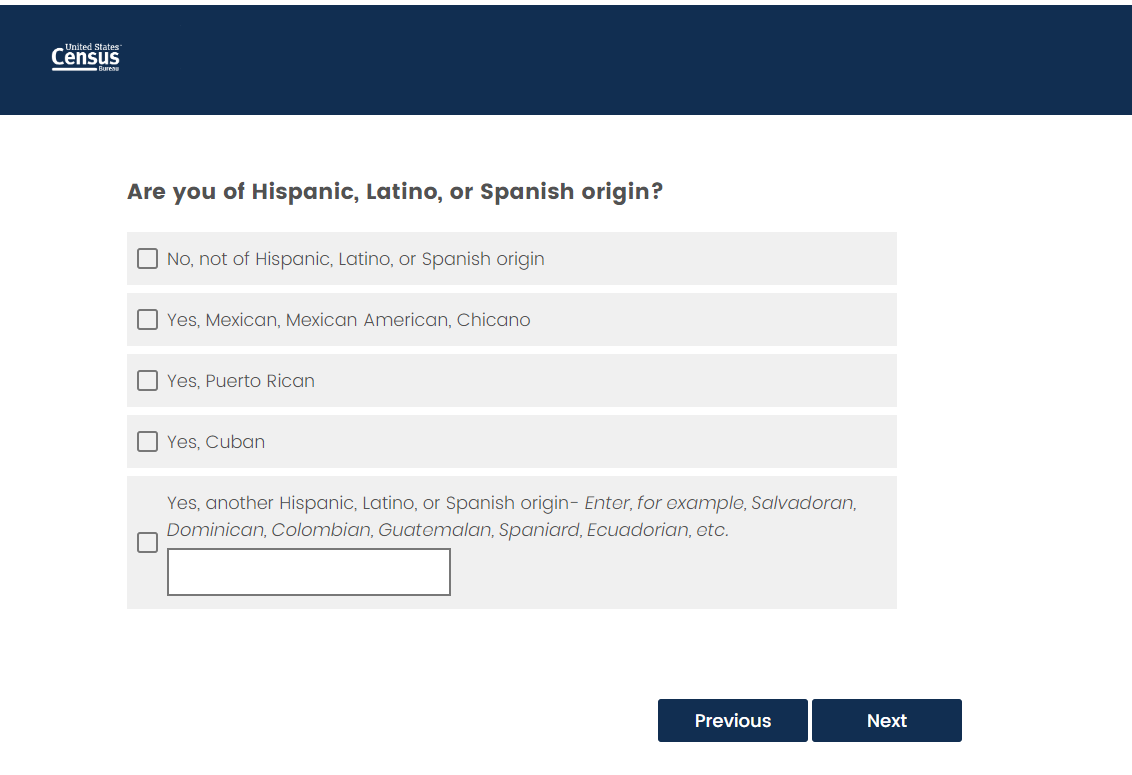Image resolution: width=1132 pixels, height=775 pixels.
Task: Go back with the Previous button
Action: [732, 721]
